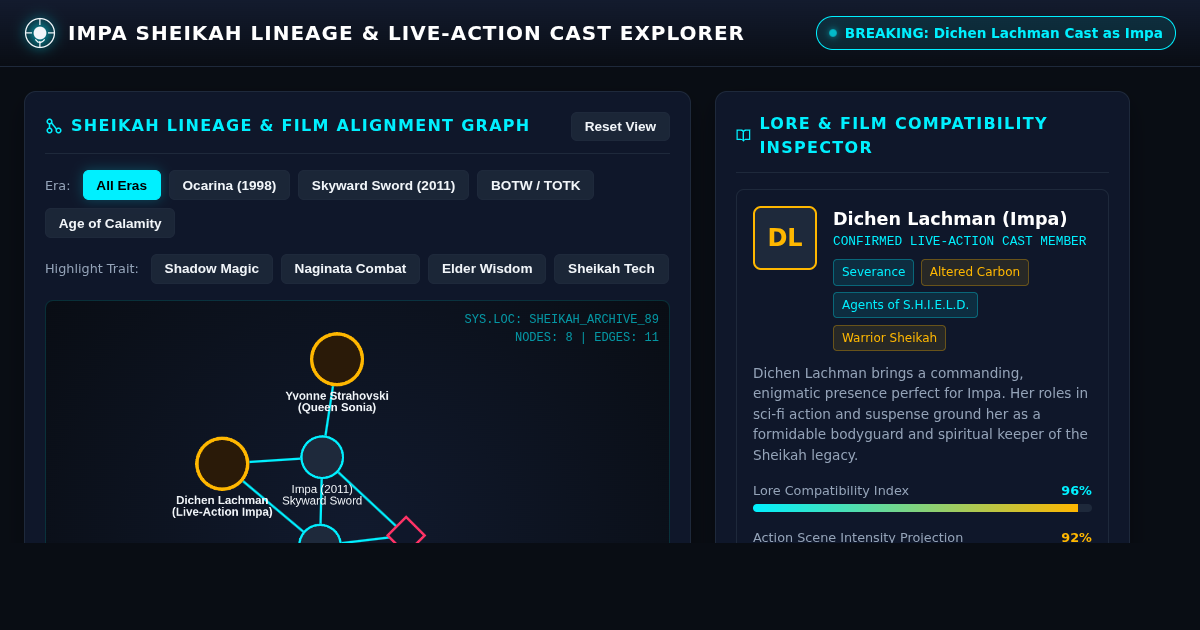Highlight the Sheikah Tech trait
This screenshot has width=1200, height=630.
click(x=611, y=269)
